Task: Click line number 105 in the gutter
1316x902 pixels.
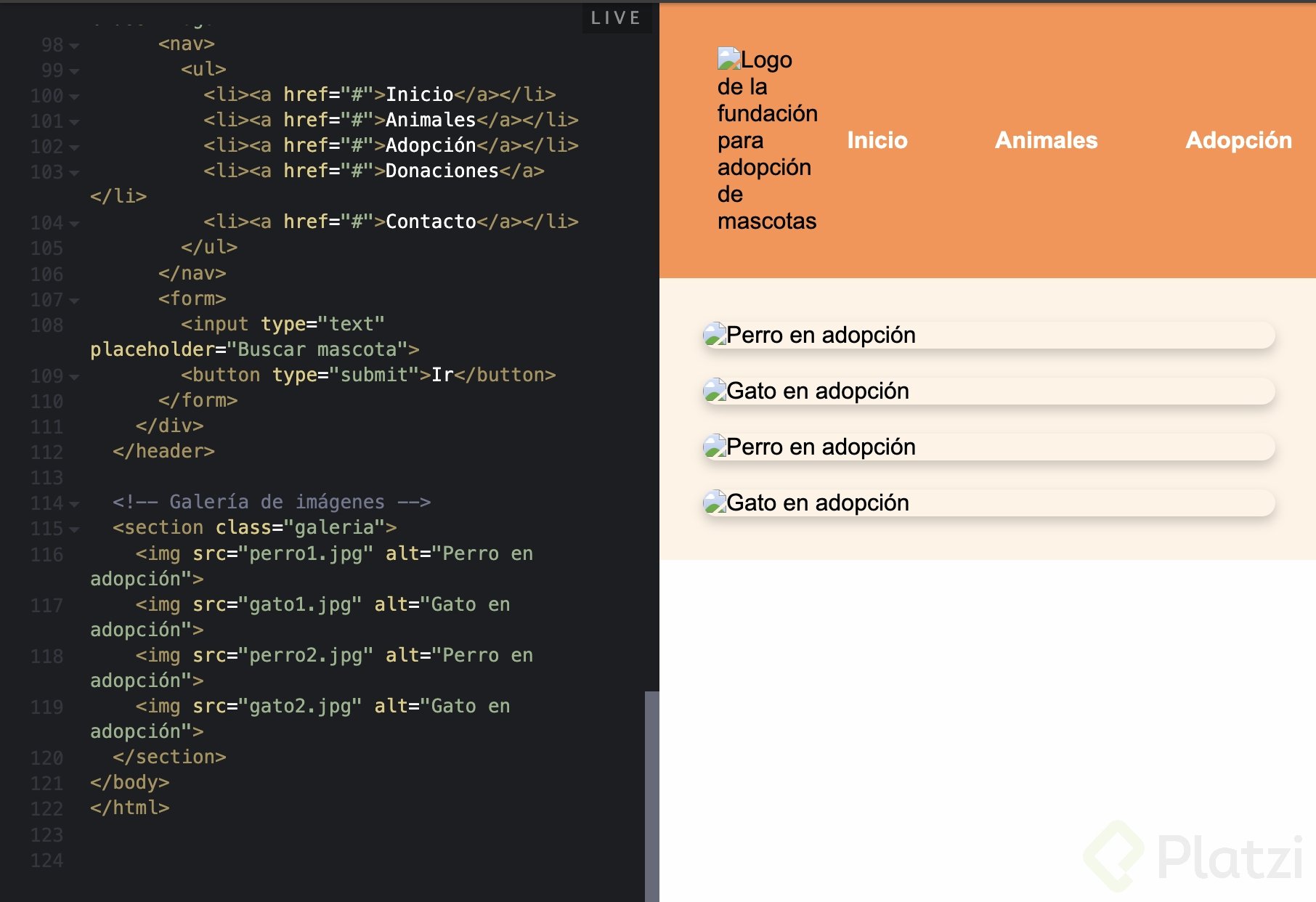Action: (46, 248)
